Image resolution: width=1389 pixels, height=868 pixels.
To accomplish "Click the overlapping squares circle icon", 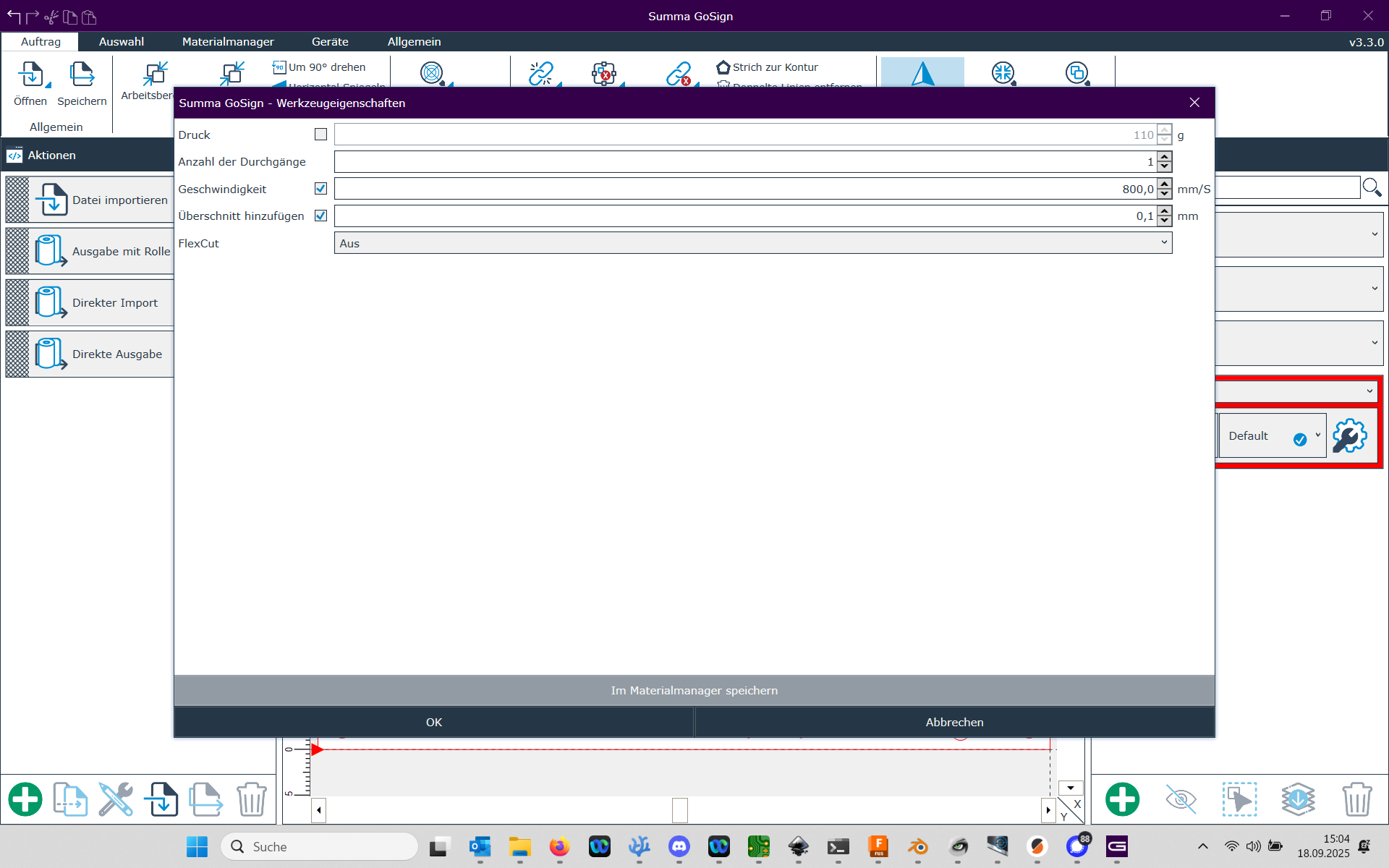I will pos(1077,72).
